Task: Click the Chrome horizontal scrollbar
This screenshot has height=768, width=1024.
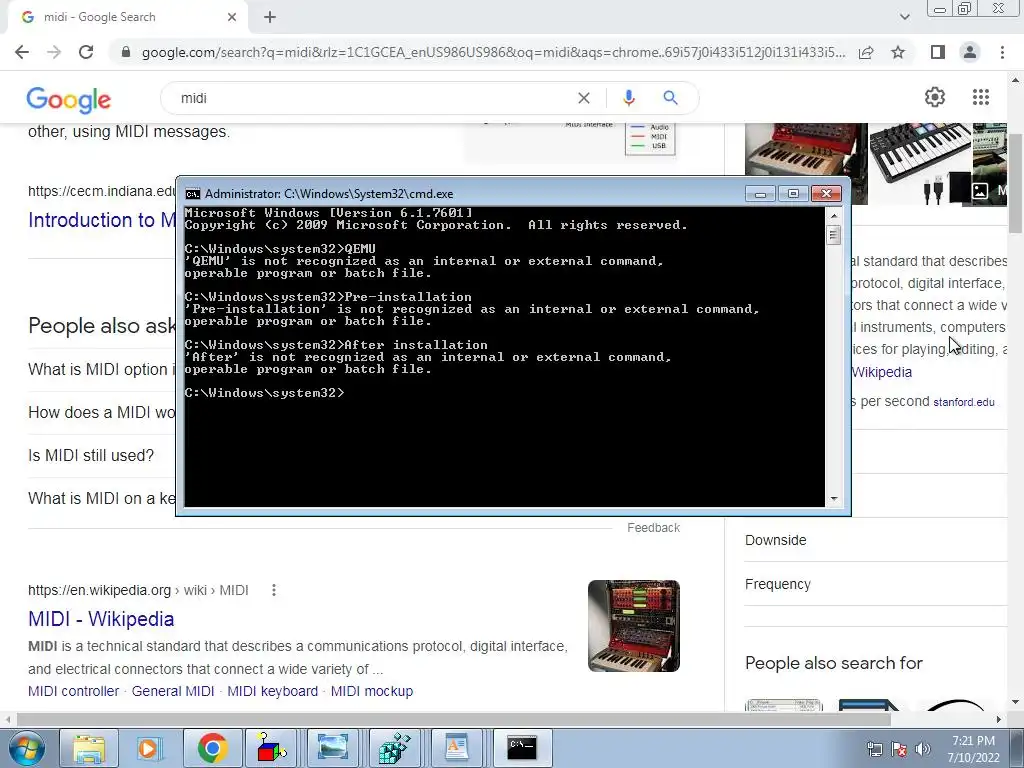Action: point(454,719)
